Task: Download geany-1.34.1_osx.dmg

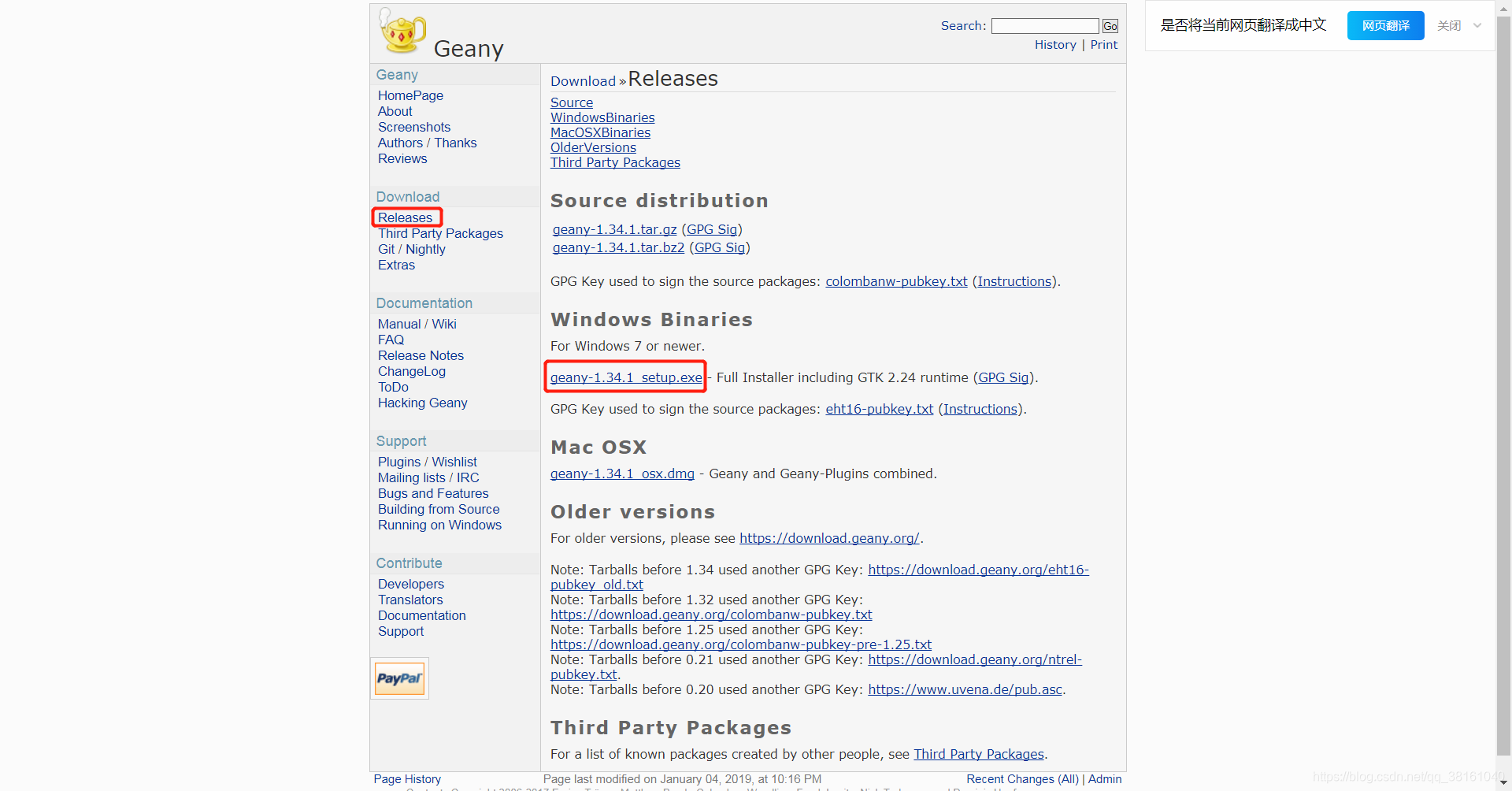Action: pyautogui.click(x=622, y=473)
